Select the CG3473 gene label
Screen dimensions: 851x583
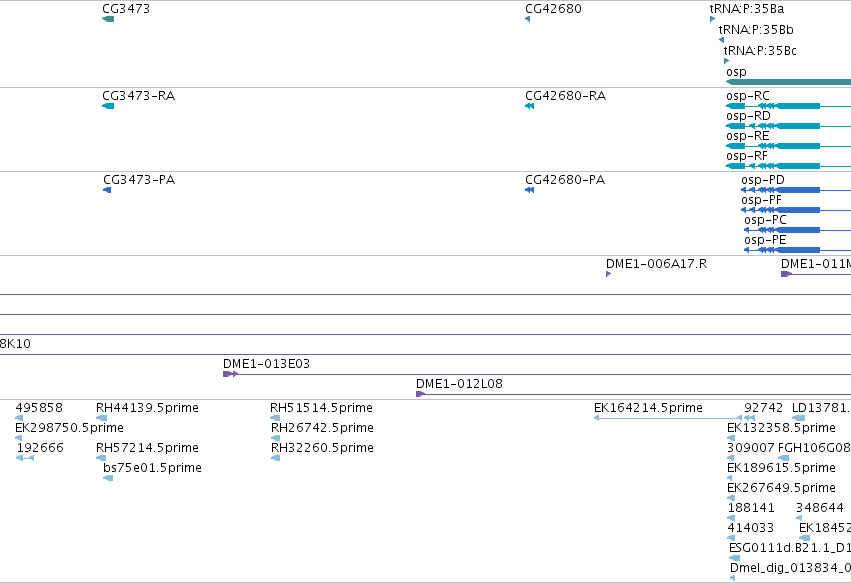[x=126, y=9]
